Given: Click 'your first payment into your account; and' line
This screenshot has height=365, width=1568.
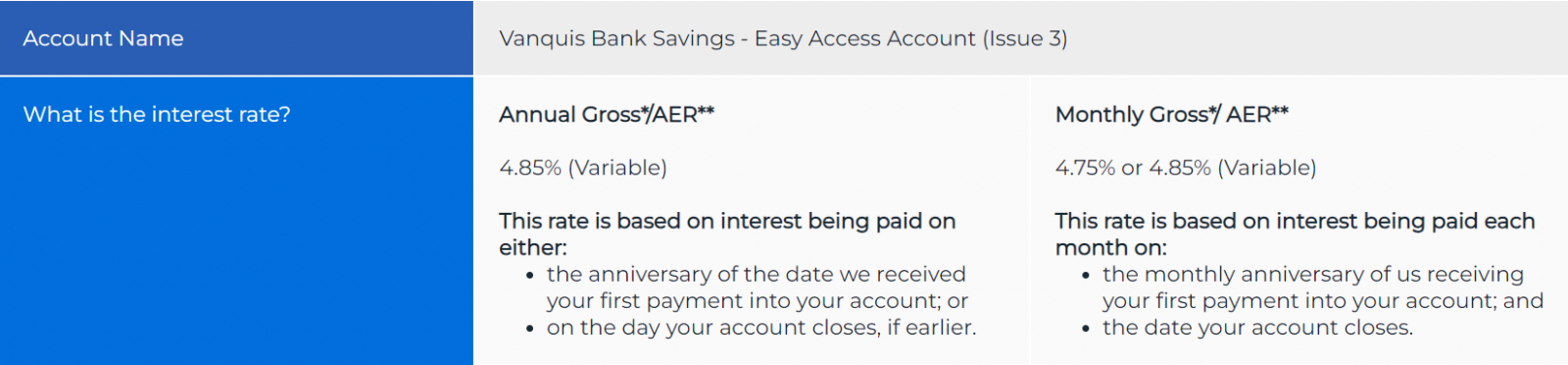Looking at the screenshot, I should point(1323,301).
